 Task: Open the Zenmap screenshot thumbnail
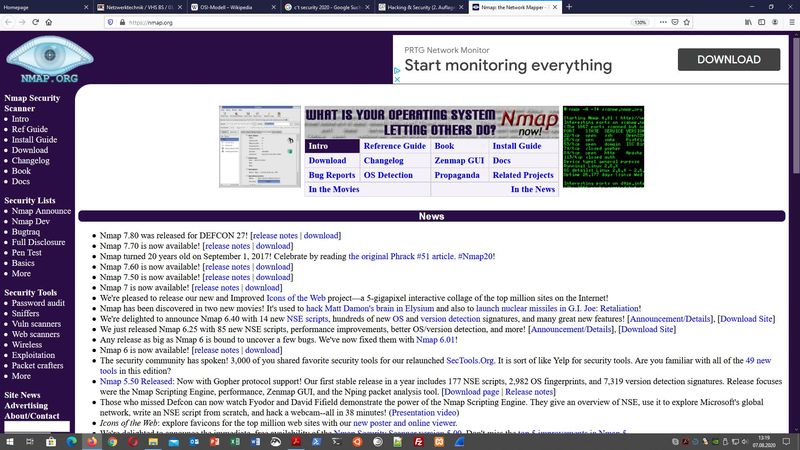260,146
